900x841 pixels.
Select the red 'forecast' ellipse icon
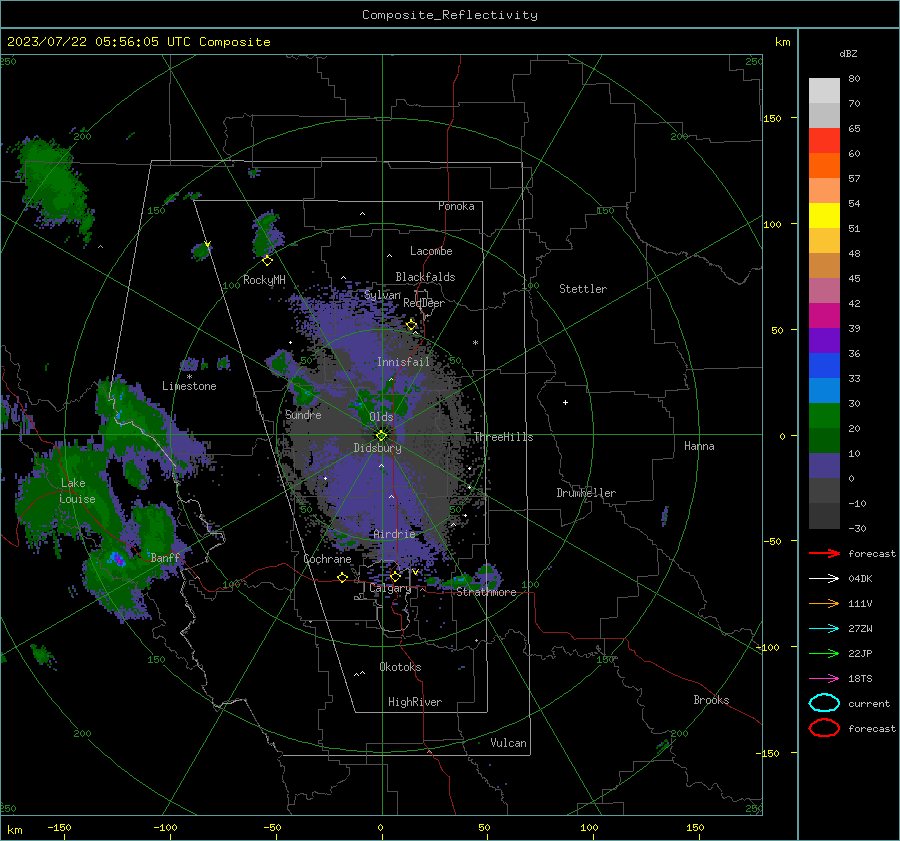tap(824, 728)
